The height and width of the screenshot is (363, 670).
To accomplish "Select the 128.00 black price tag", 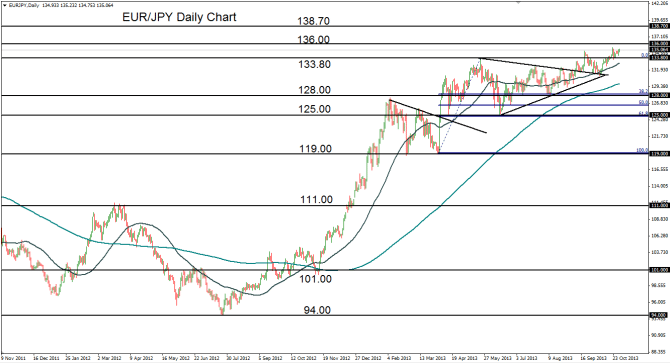I will [659, 96].
